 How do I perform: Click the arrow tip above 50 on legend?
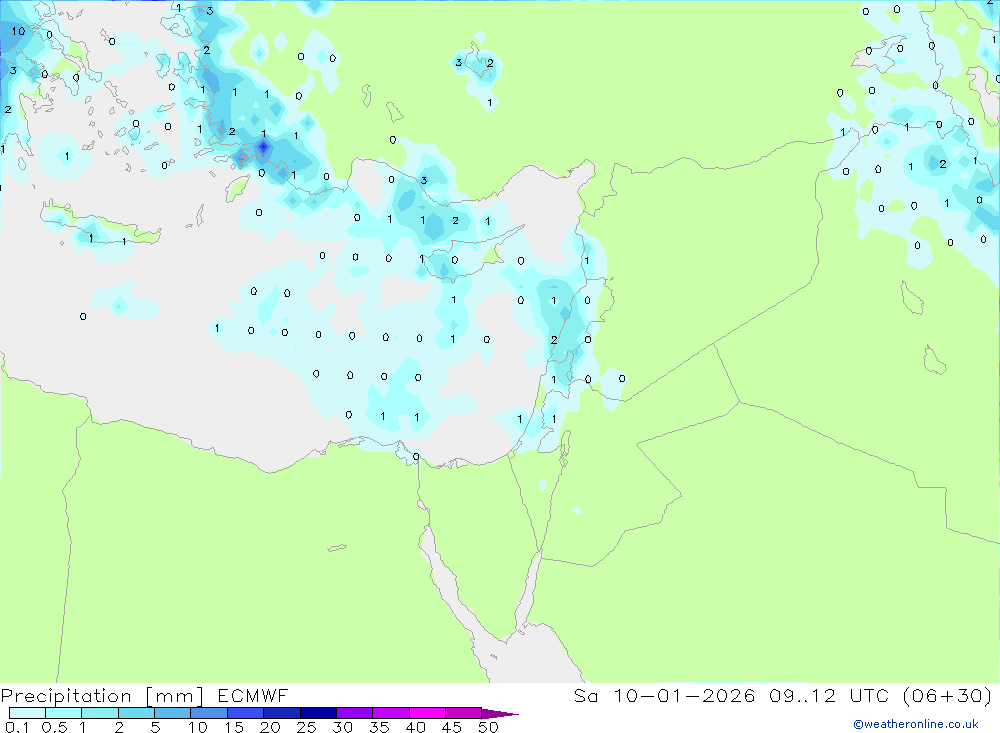click(x=500, y=713)
